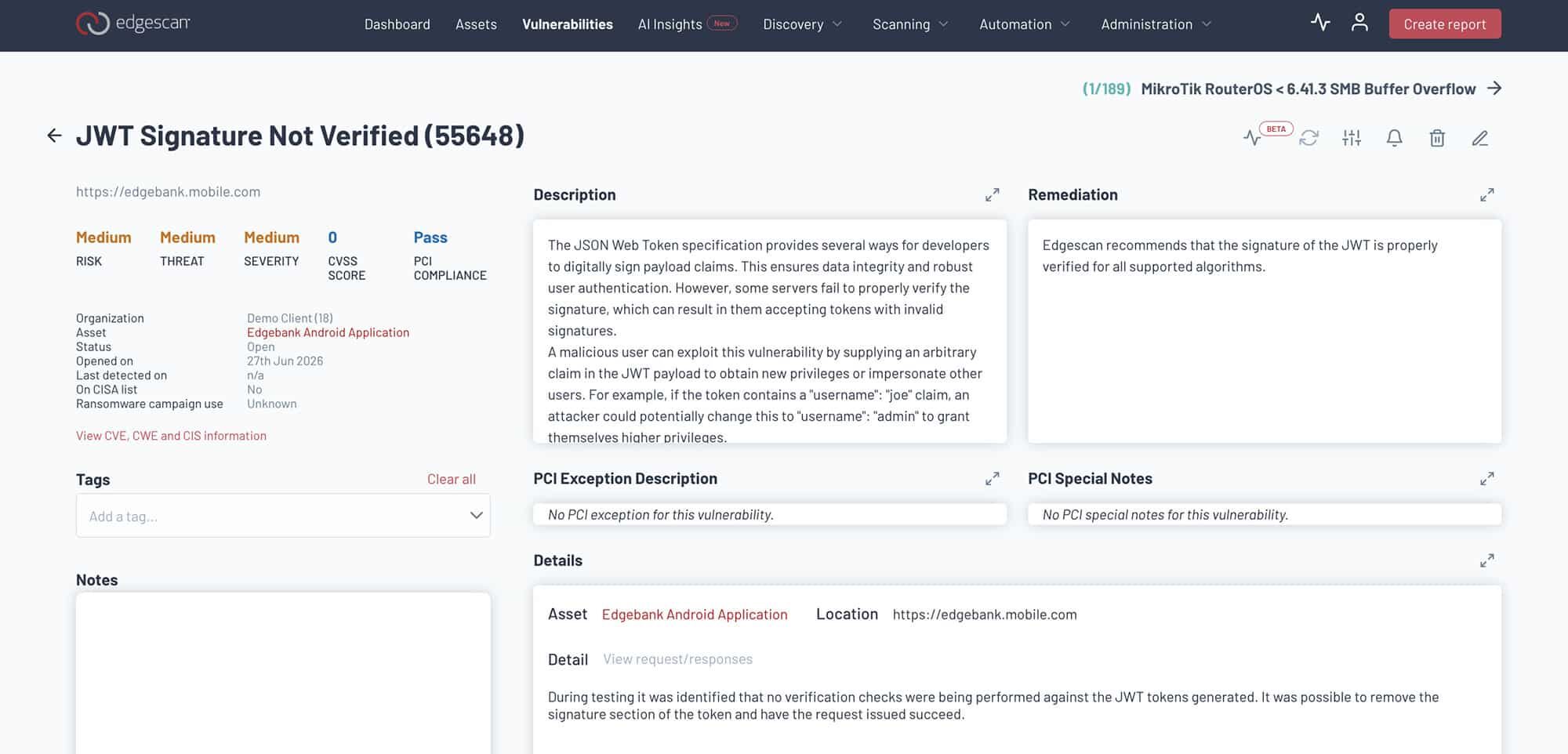Open MikroTik RouterOS SMB Buffer Overflow
Image resolution: width=1568 pixels, height=754 pixels.
(x=1308, y=89)
